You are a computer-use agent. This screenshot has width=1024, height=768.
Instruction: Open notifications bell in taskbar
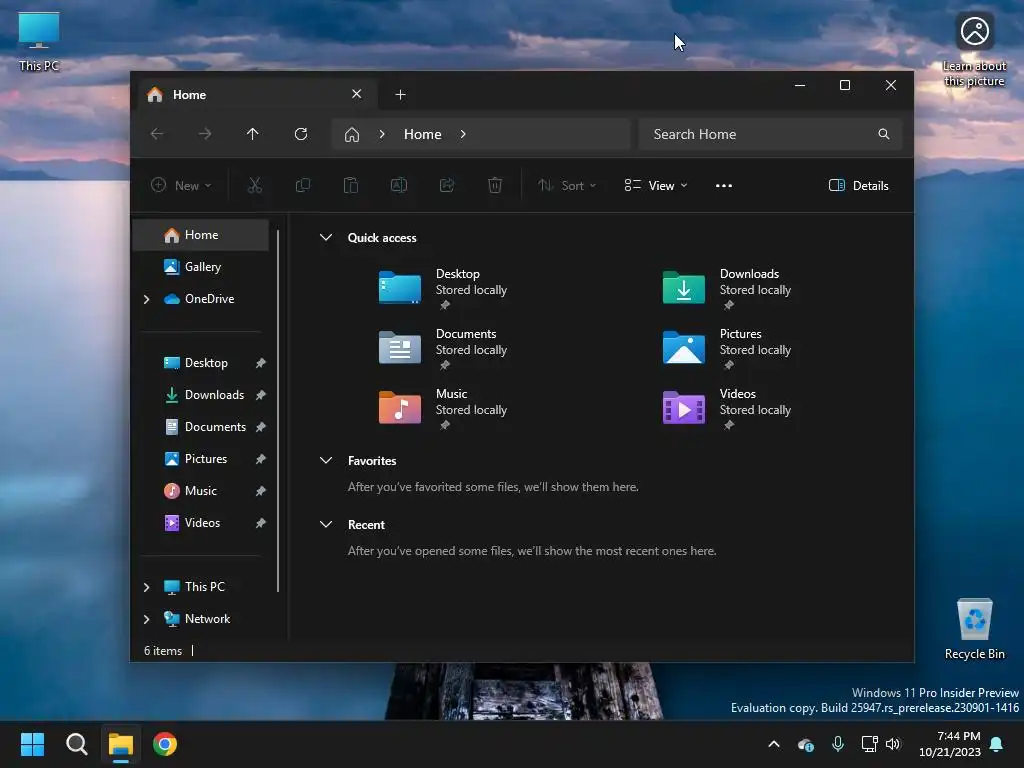tap(997, 744)
